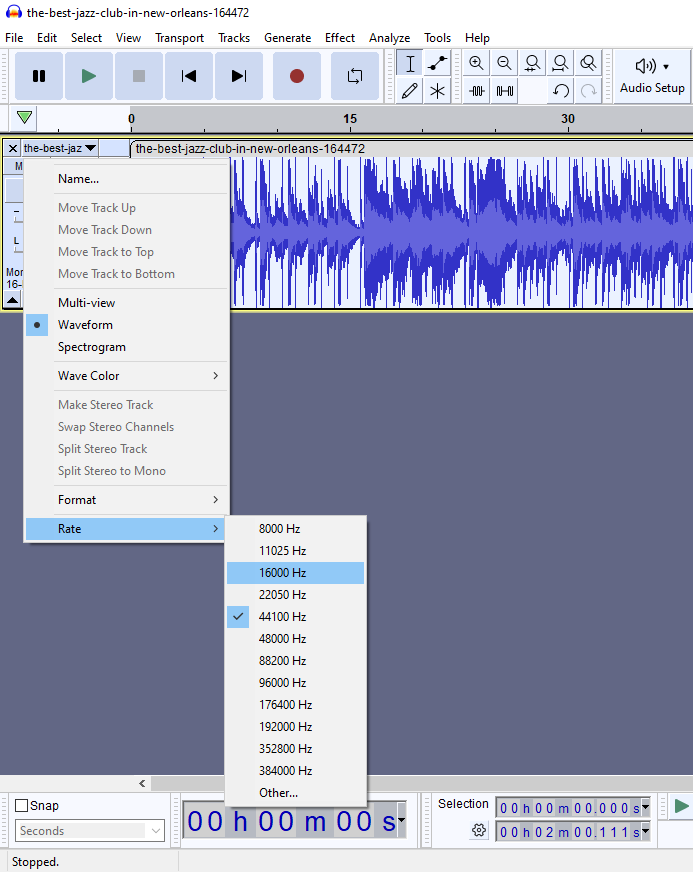This screenshot has height=872, width=693.
Task: Click the Zoom In magnifier
Action: pyautogui.click(x=476, y=63)
